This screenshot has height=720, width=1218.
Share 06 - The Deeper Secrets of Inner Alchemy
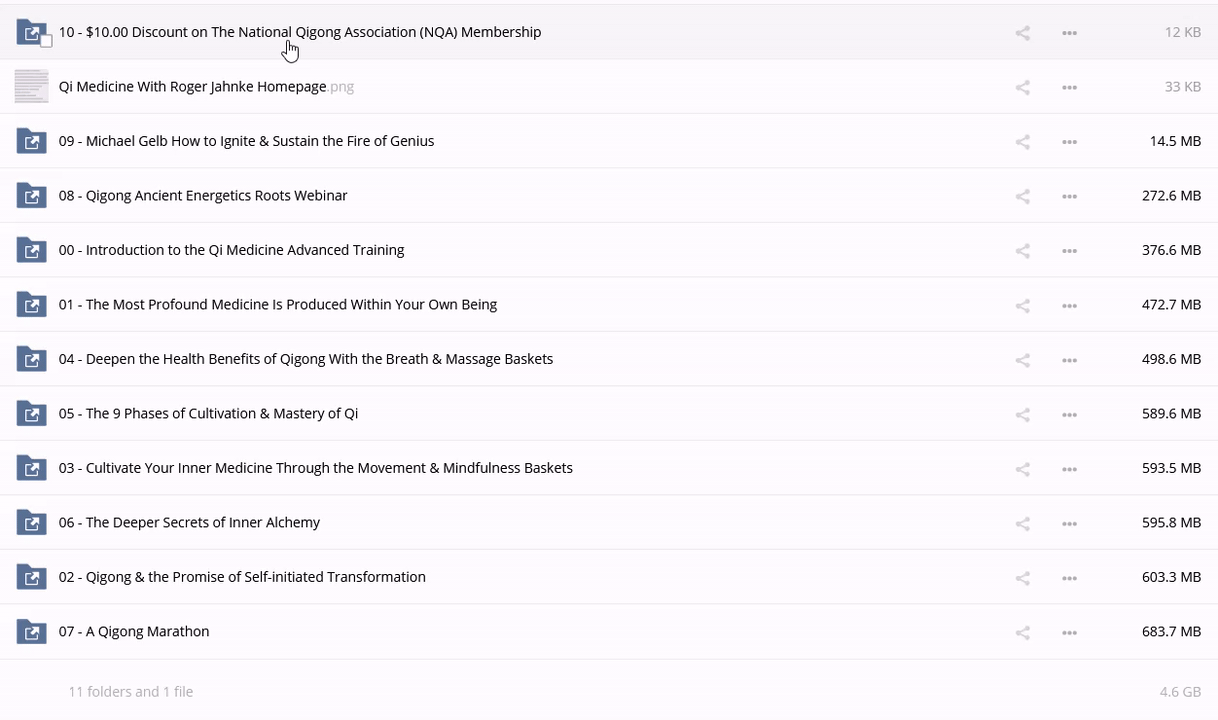1022,523
